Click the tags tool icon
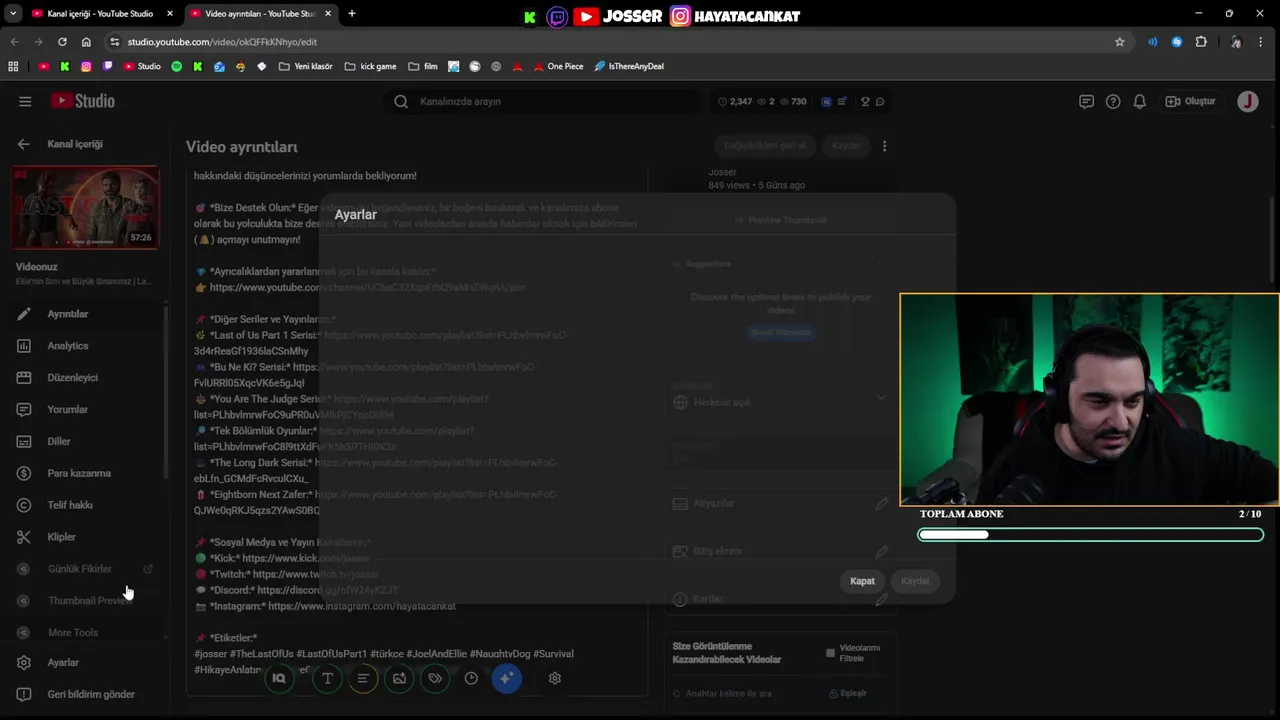This screenshot has width=1280, height=720. (435, 678)
